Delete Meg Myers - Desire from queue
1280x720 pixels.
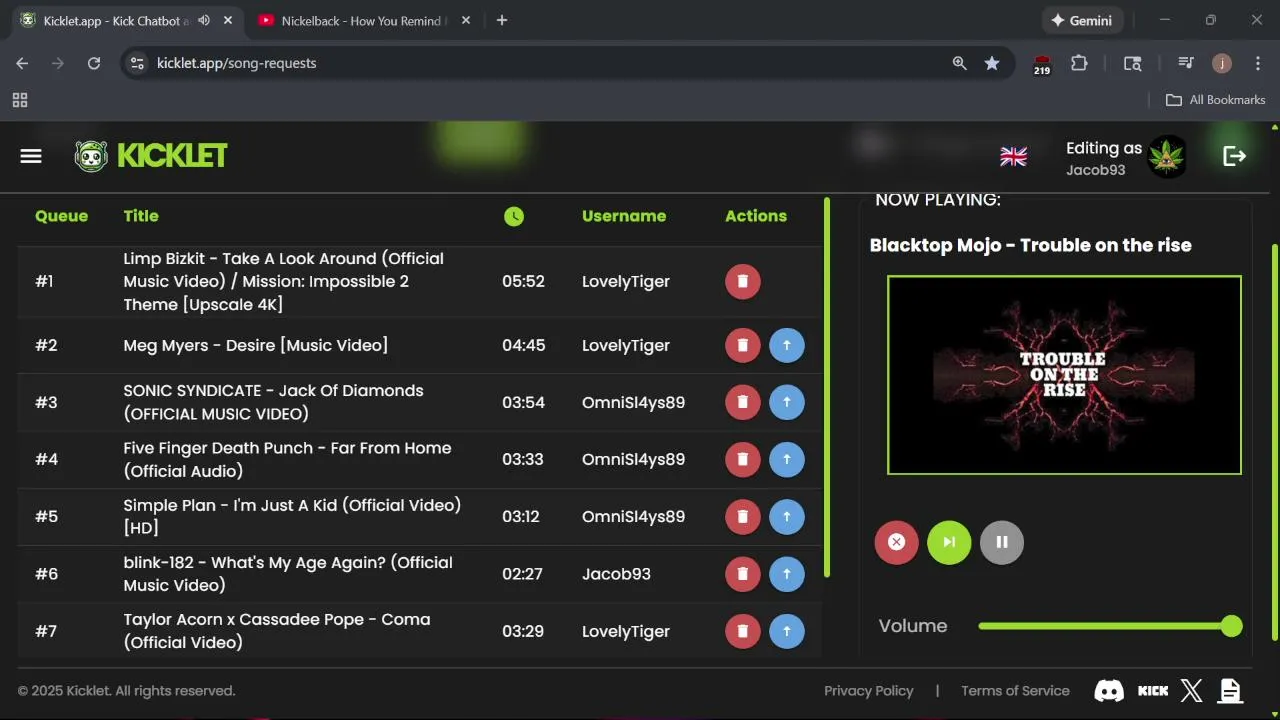pyautogui.click(x=742, y=345)
